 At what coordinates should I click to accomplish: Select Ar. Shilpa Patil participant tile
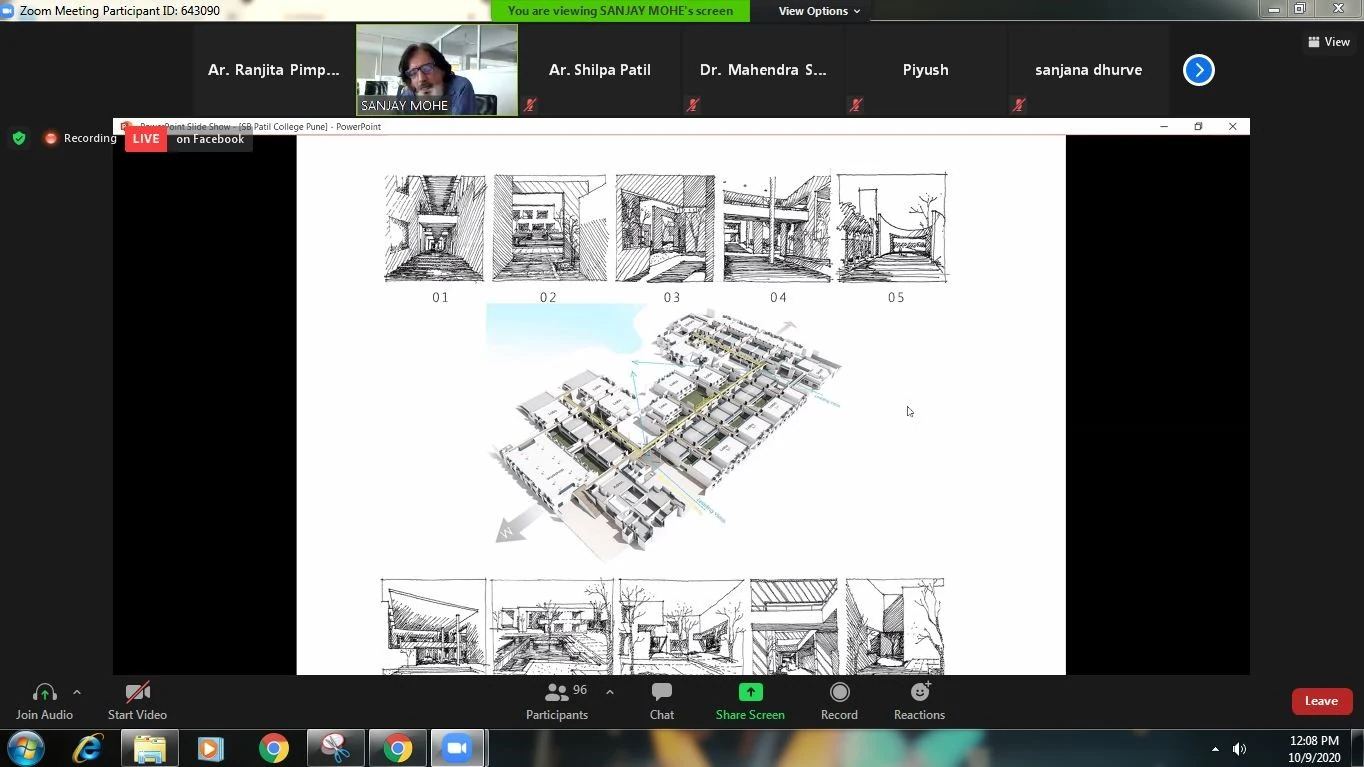click(600, 70)
